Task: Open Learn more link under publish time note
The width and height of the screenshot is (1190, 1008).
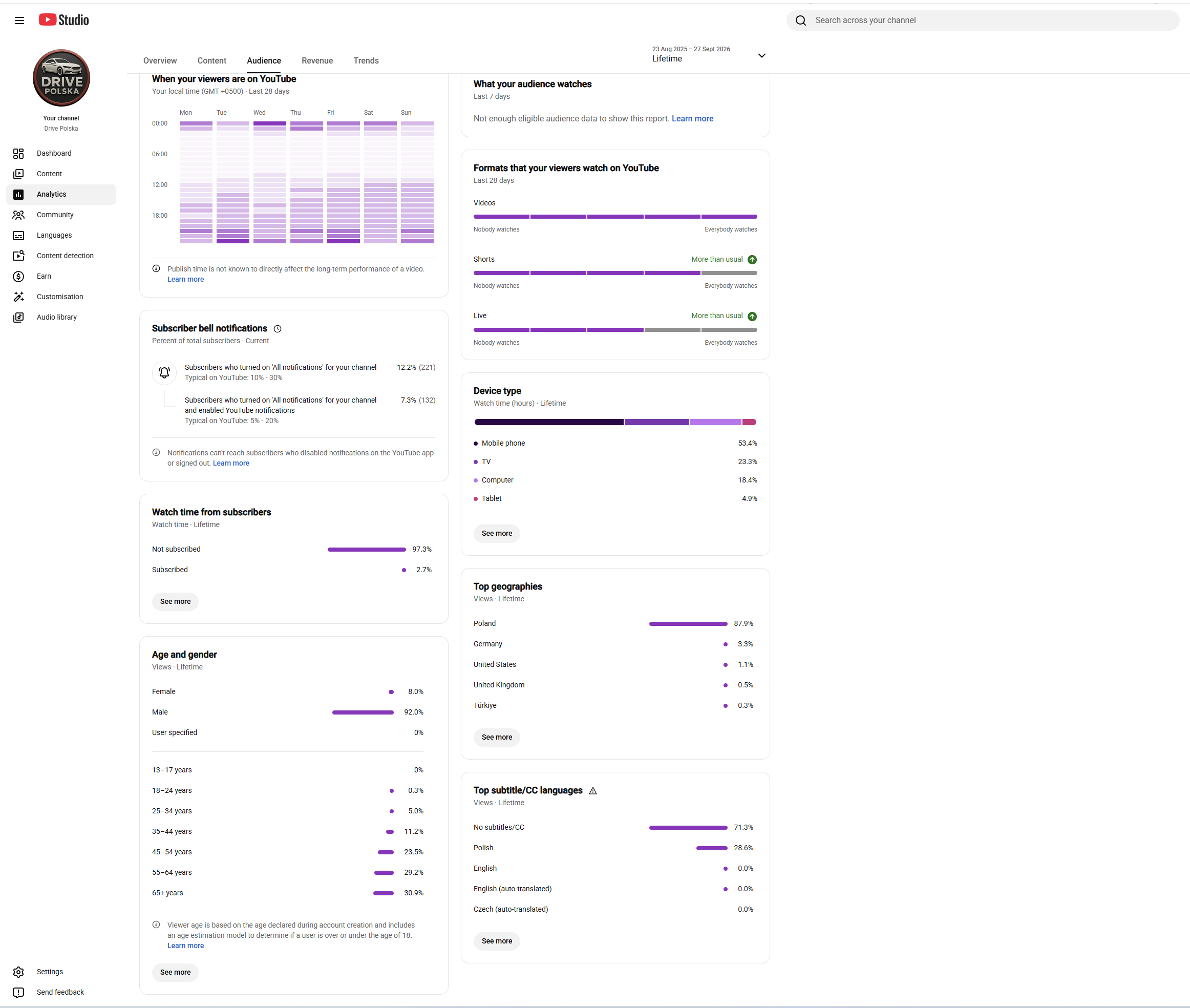Action: click(186, 280)
